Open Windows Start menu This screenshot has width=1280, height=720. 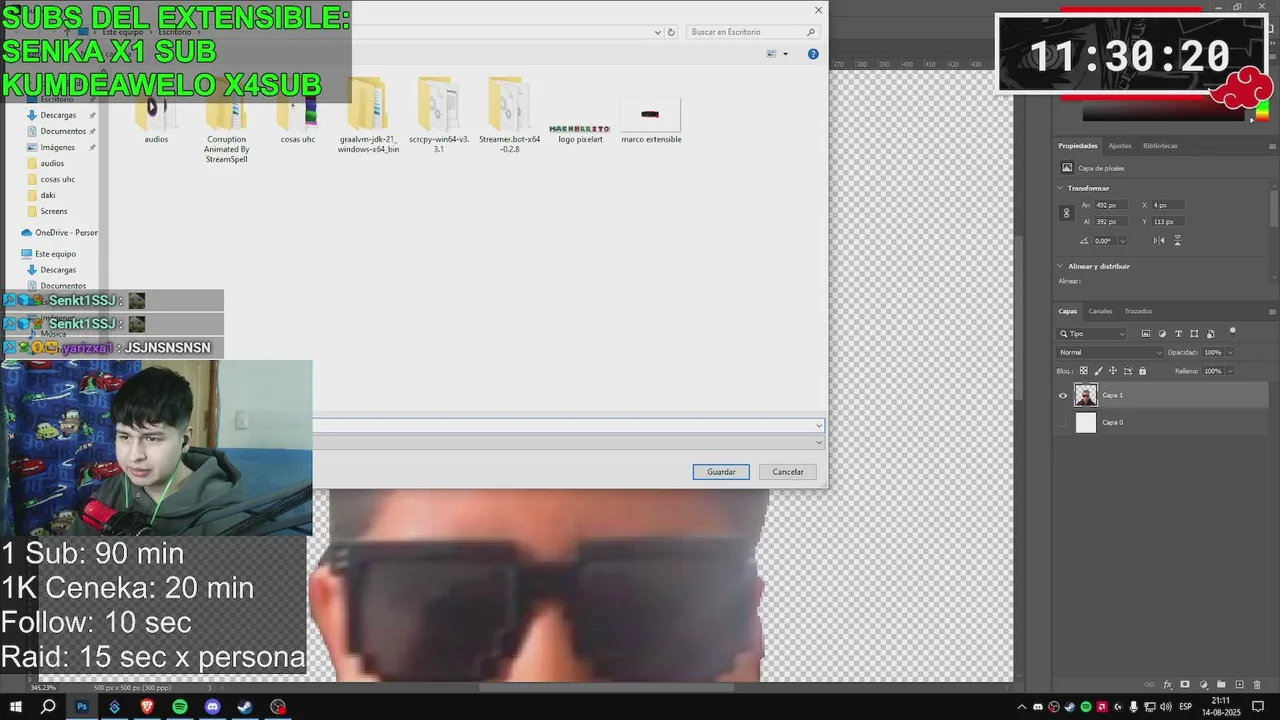point(16,707)
